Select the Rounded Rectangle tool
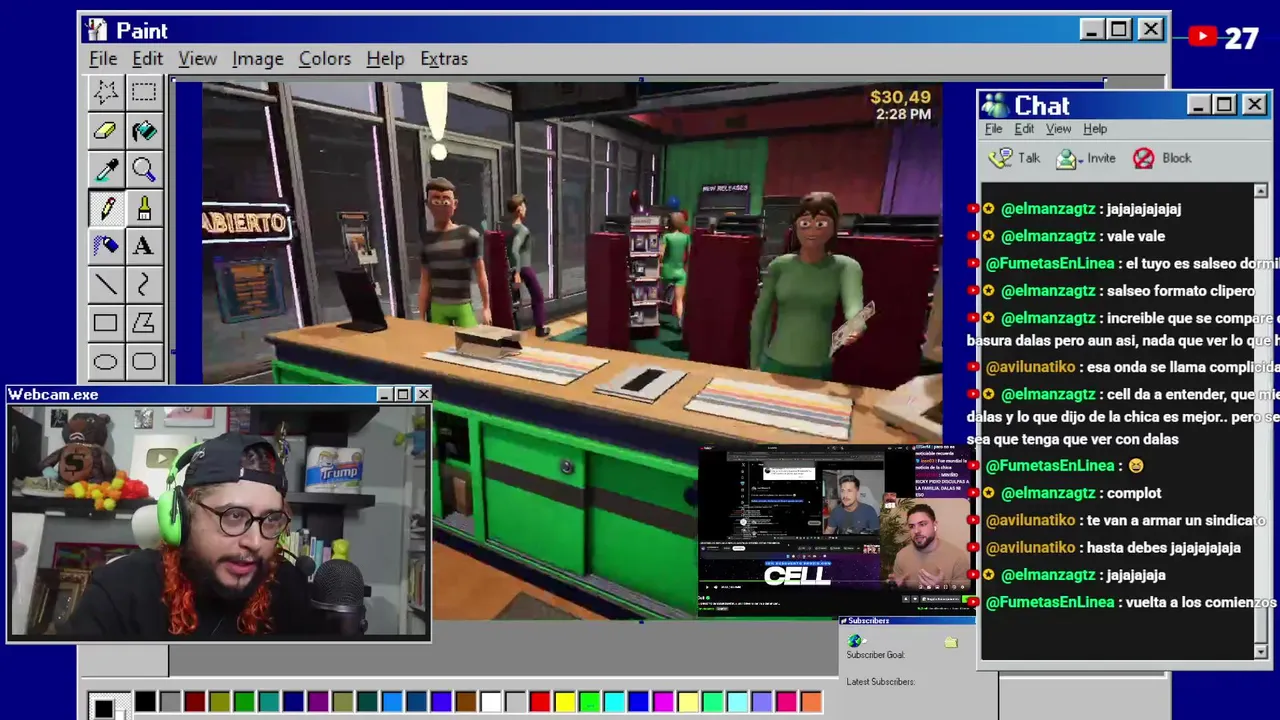Image resolution: width=1280 pixels, height=720 pixels. (144, 361)
